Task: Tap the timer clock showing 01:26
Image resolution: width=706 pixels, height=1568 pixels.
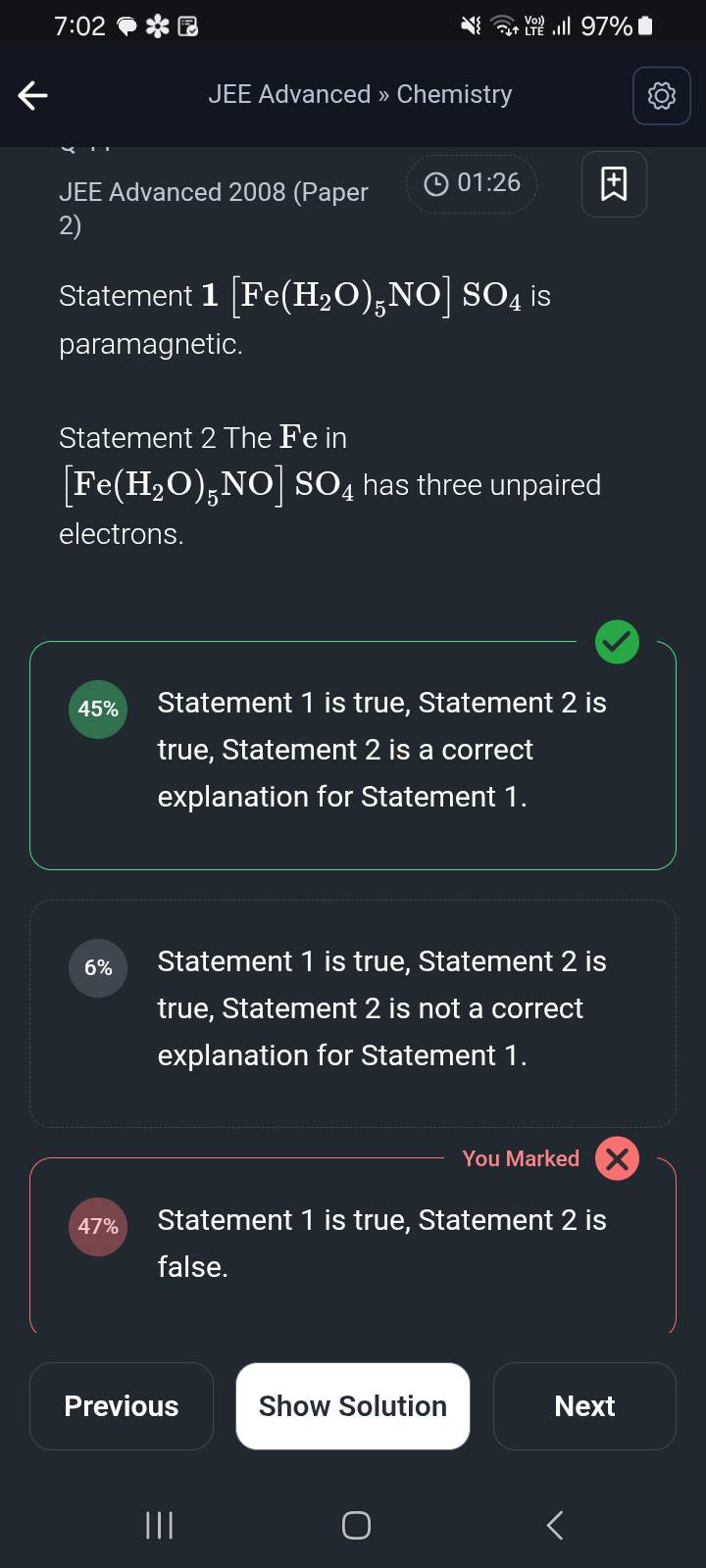Action: coord(472,183)
